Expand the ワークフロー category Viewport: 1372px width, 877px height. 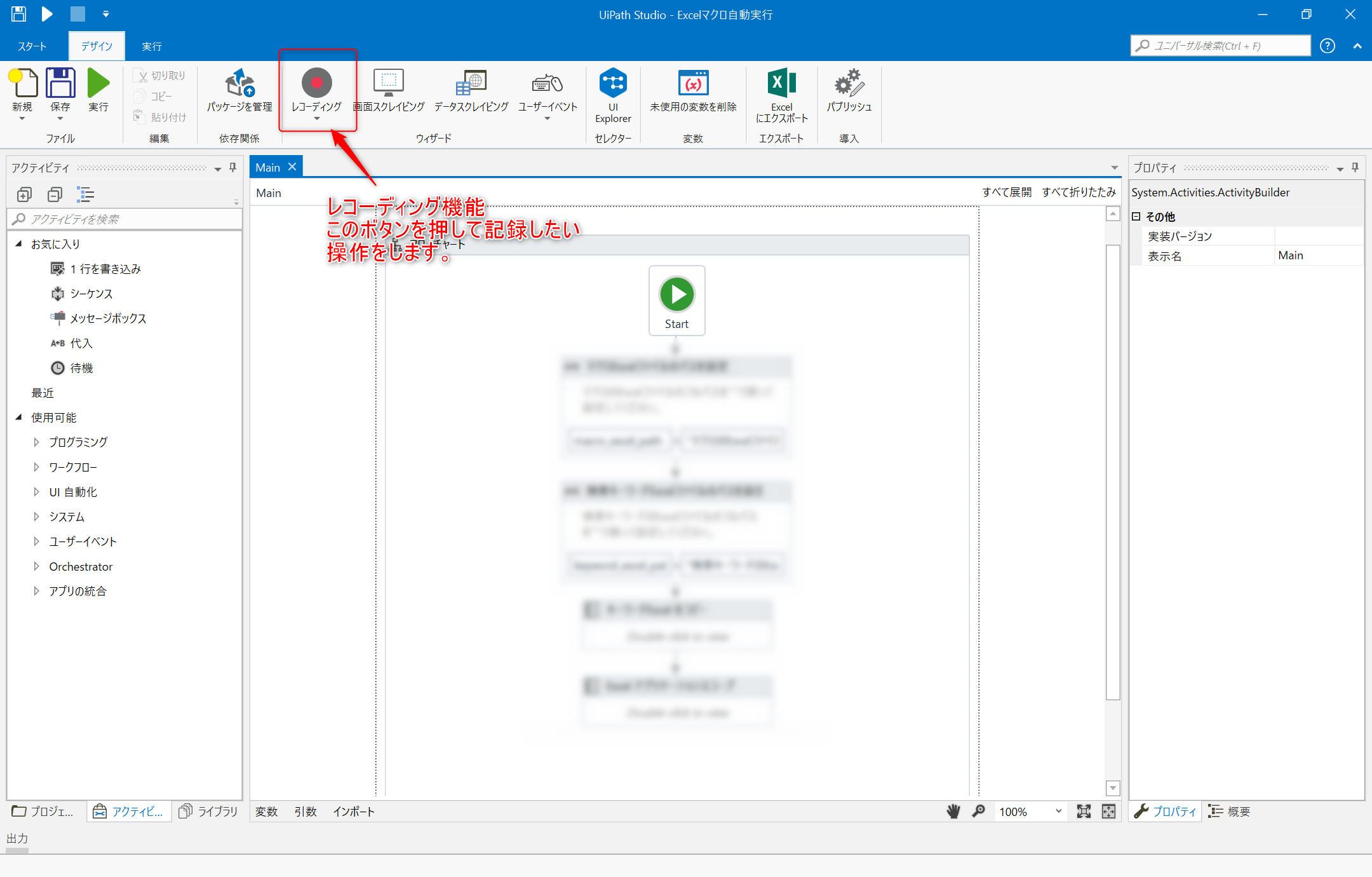pos(36,467)
